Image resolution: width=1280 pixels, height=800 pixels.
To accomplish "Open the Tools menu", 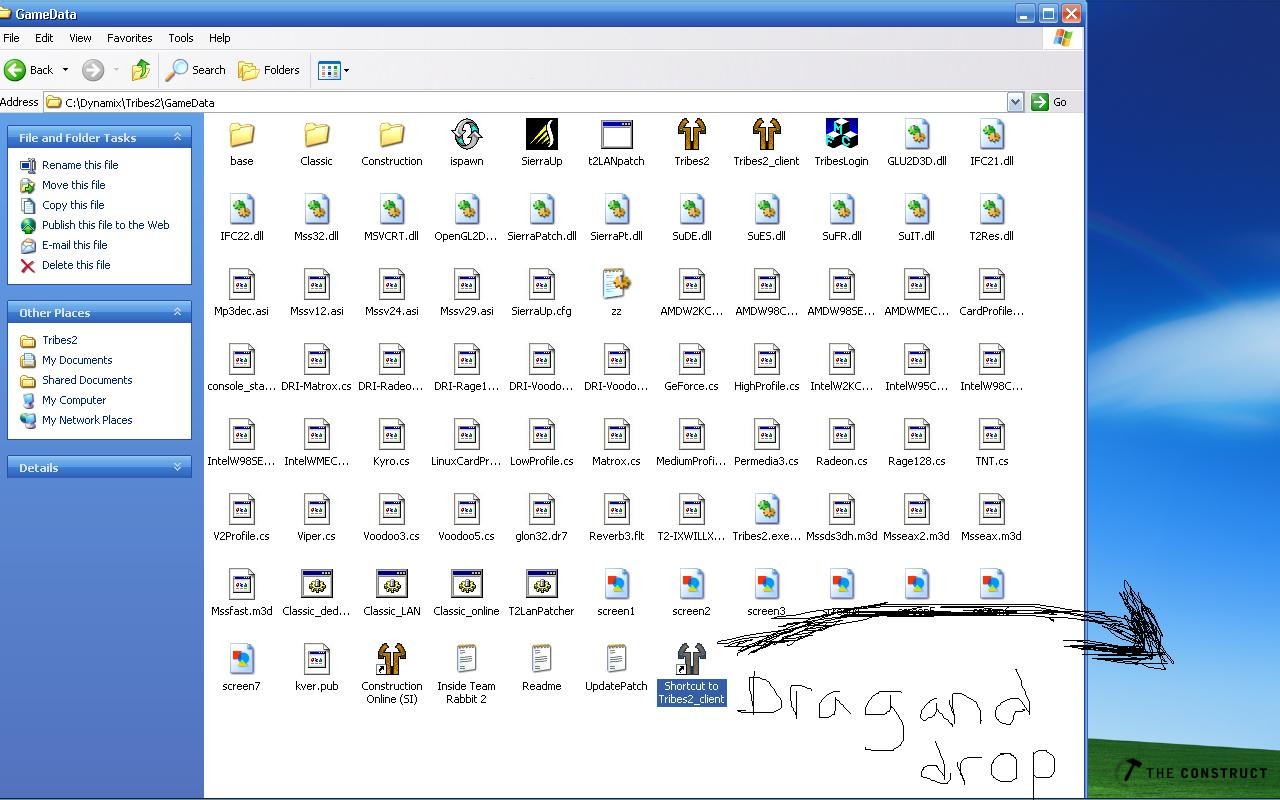I will tap(181, 38).
